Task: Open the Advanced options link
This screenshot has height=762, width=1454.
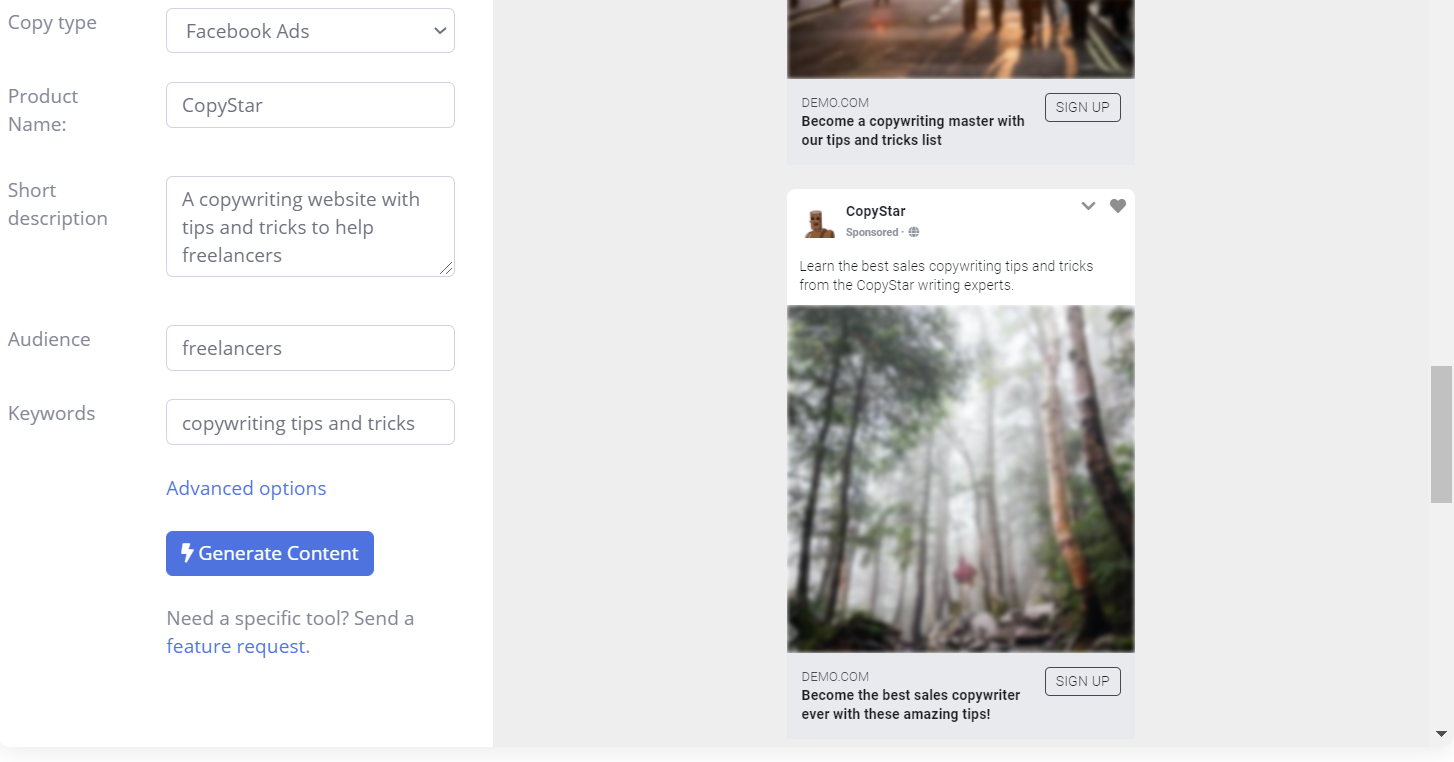Action: coord(246,488)
